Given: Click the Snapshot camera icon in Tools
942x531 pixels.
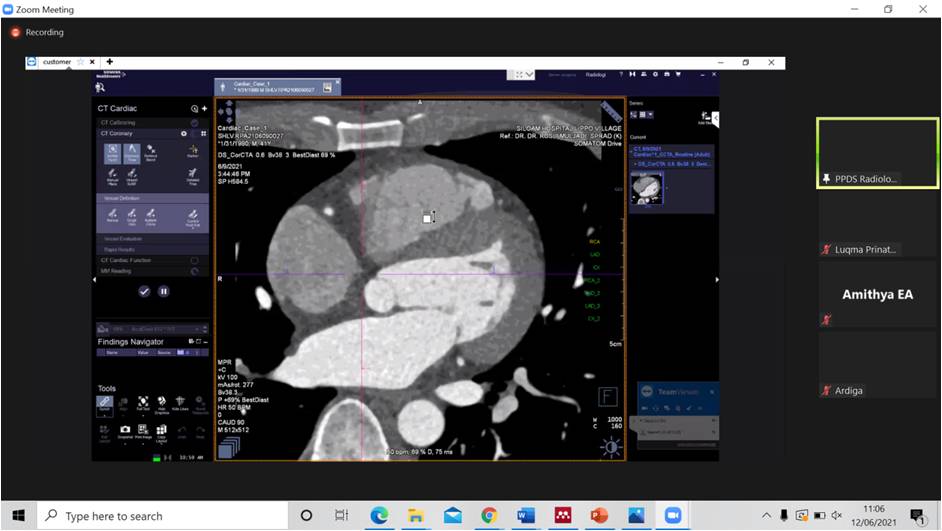Looking at the screenshot, I should click(x=125, y=429).
